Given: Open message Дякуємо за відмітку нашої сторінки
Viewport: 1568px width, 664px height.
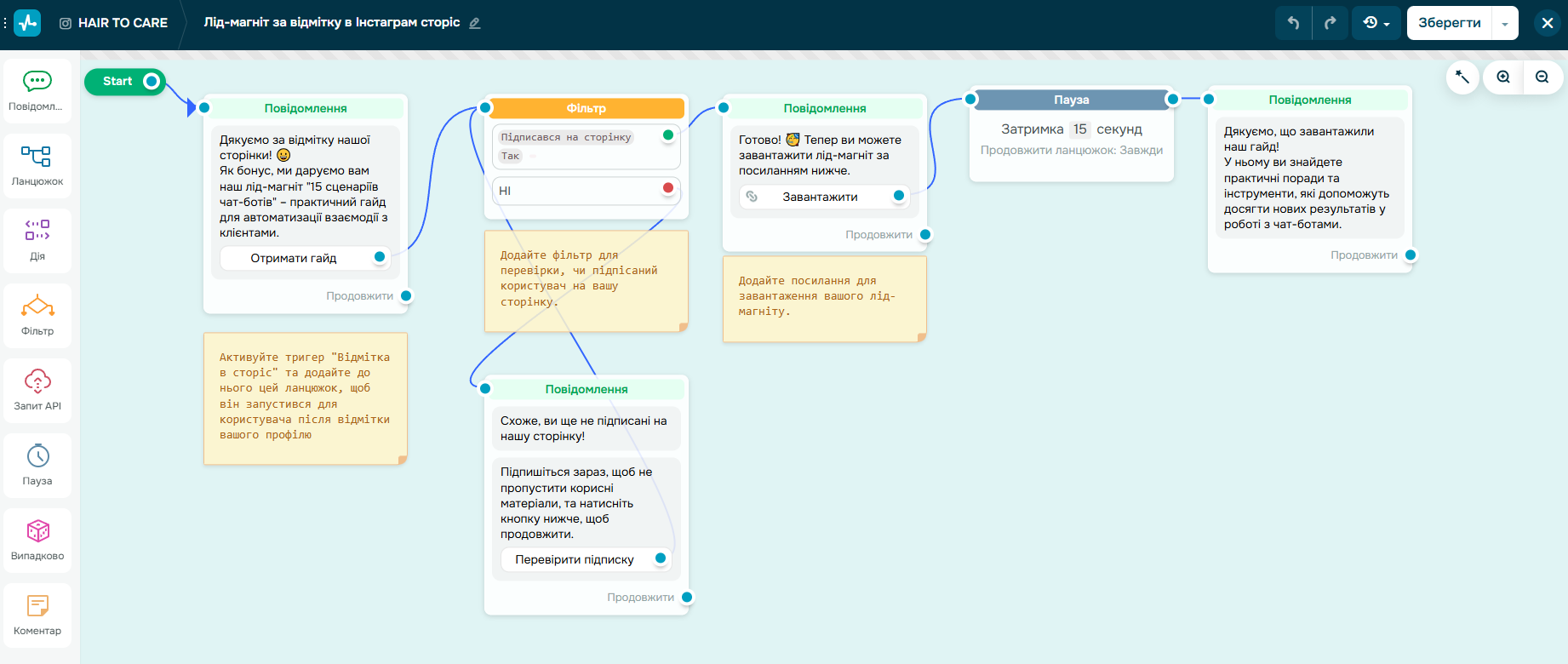Looking at the screenshot, I should coord(306,186).
